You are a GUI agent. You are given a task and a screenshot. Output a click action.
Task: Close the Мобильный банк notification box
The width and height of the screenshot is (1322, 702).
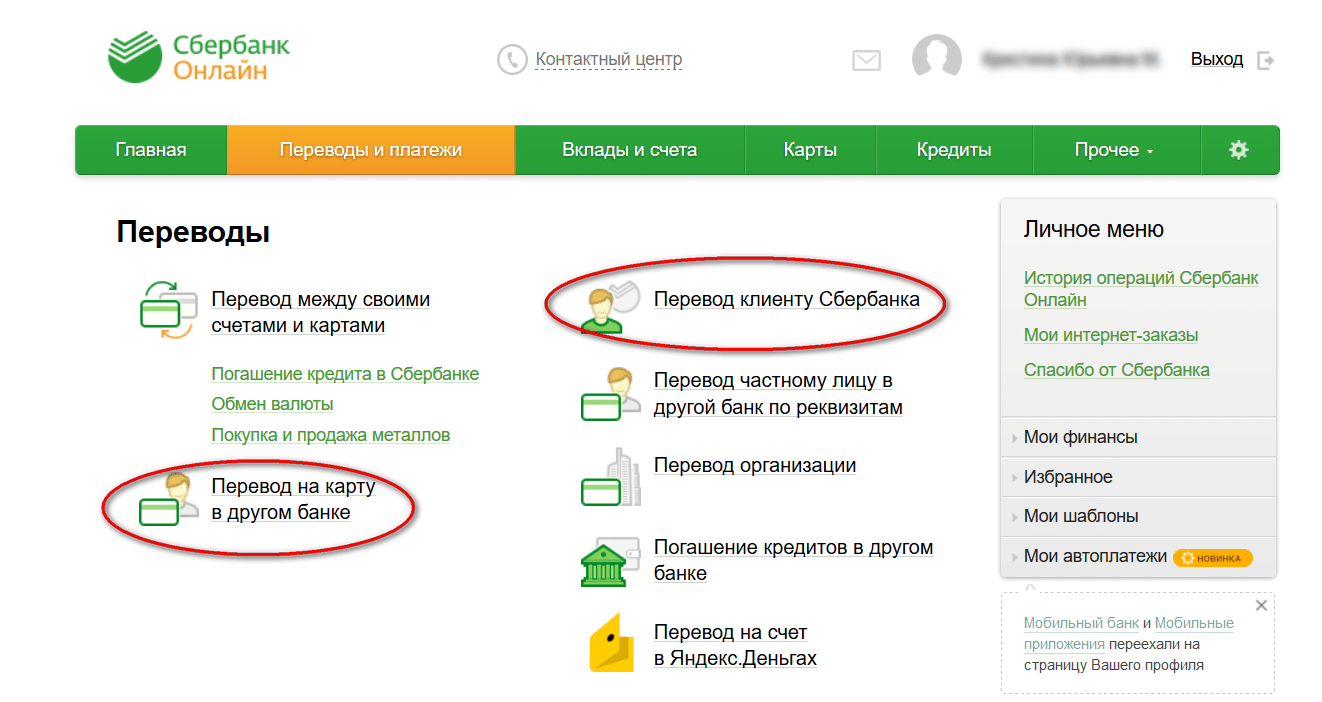pos(1261,605)
